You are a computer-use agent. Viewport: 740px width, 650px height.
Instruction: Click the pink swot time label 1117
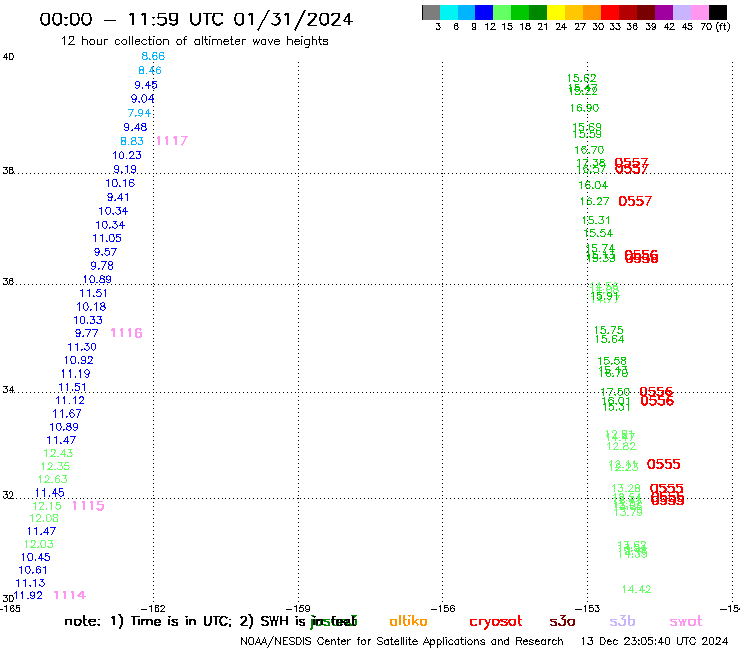(172, 141)
